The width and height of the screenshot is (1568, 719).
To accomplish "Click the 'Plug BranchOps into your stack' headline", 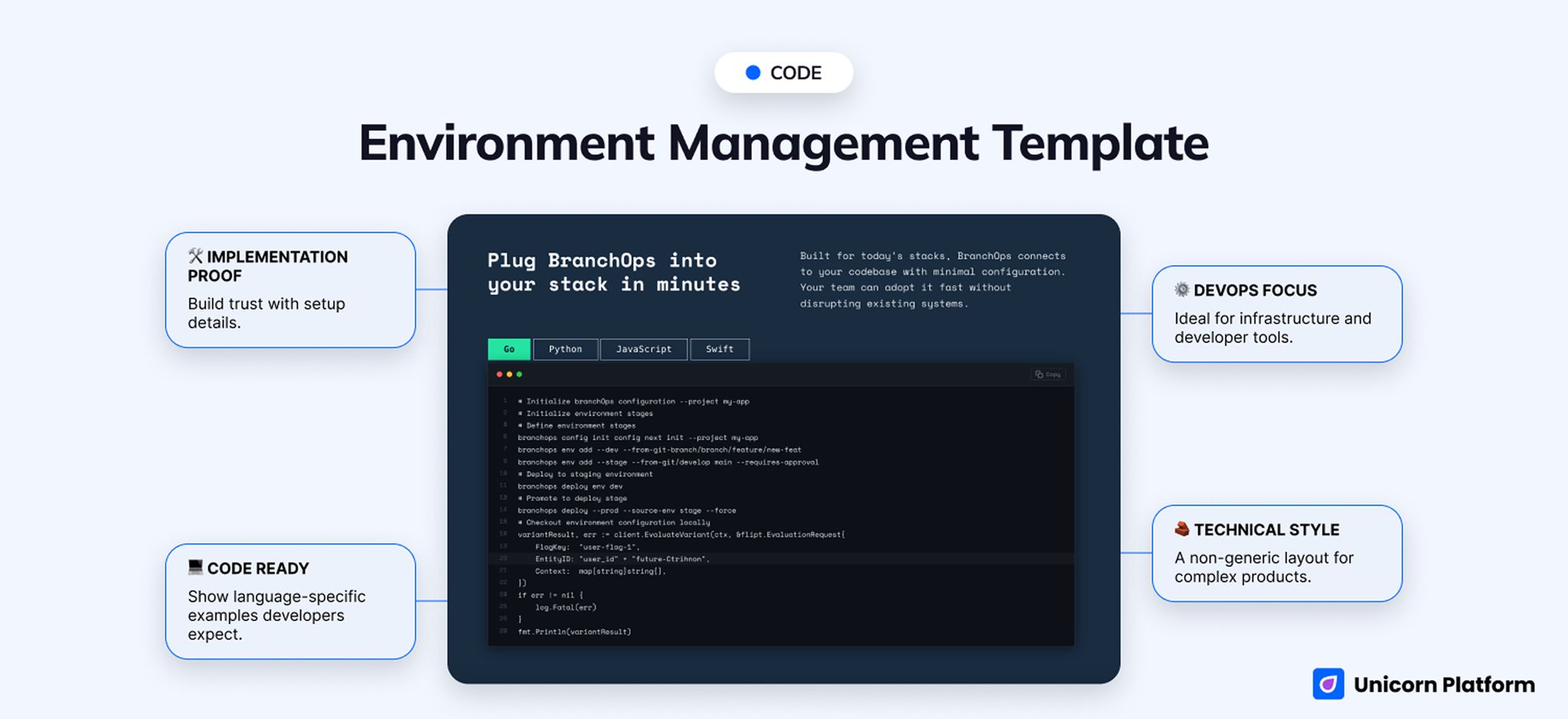I will (614, 273).
